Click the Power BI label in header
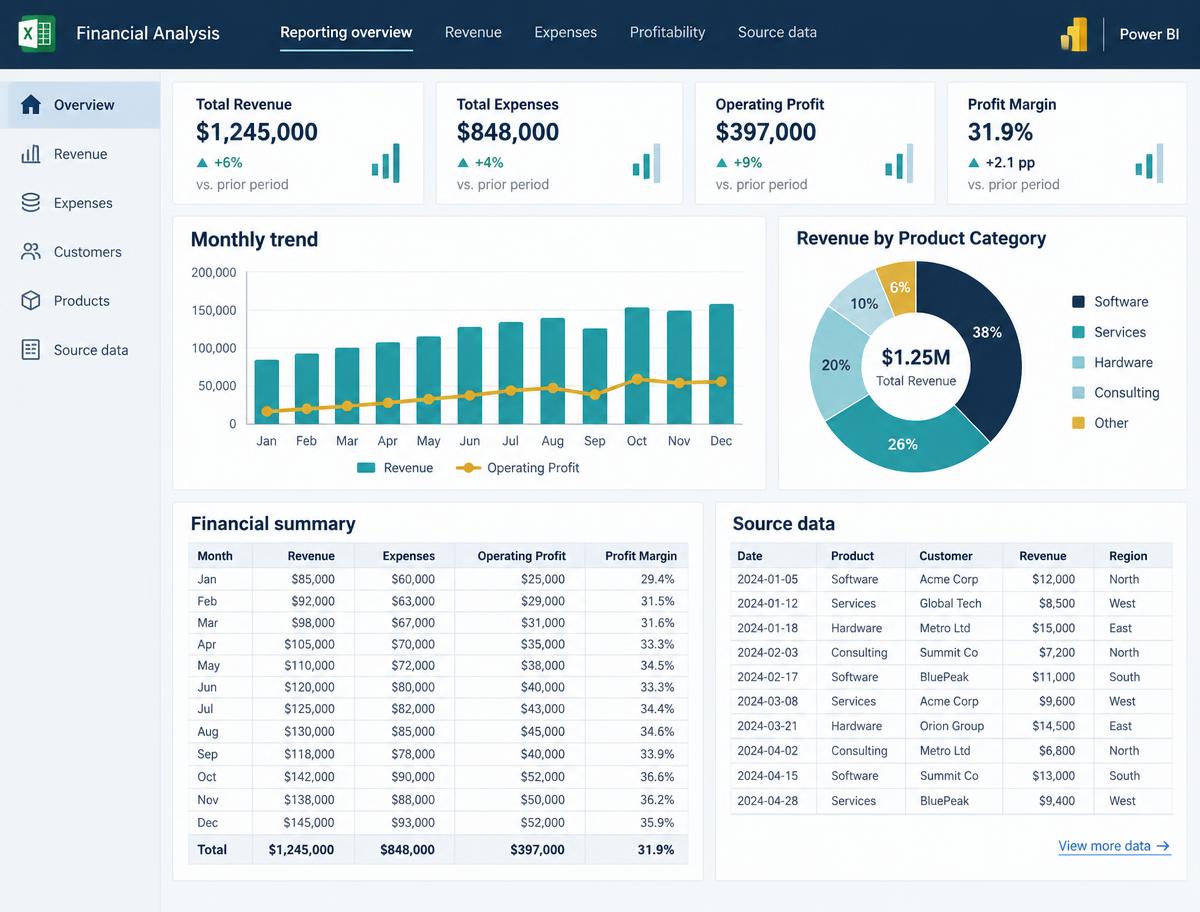1200x912 pixels. coord(1149,33)
